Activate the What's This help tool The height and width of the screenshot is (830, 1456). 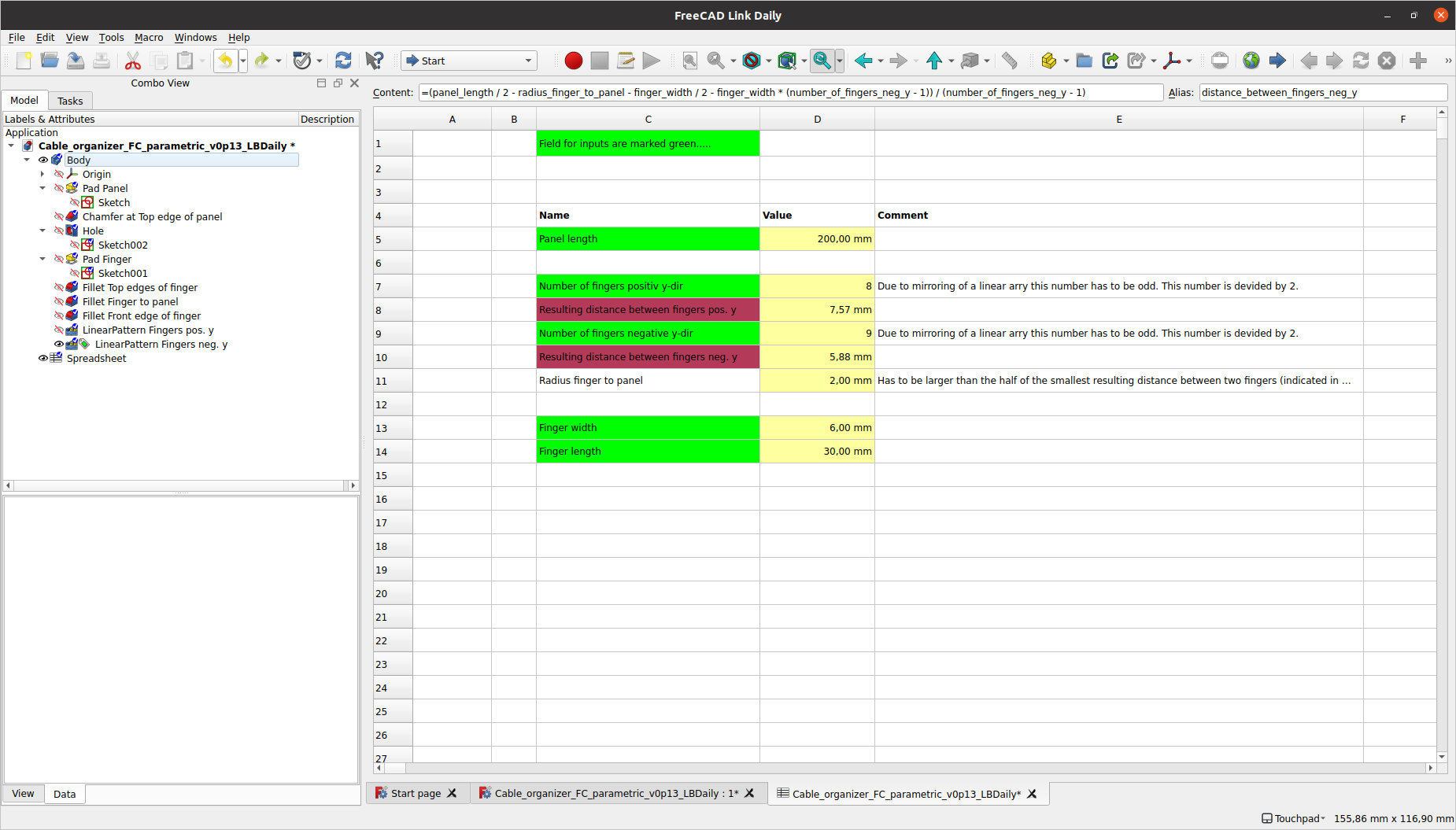(375, 61)
